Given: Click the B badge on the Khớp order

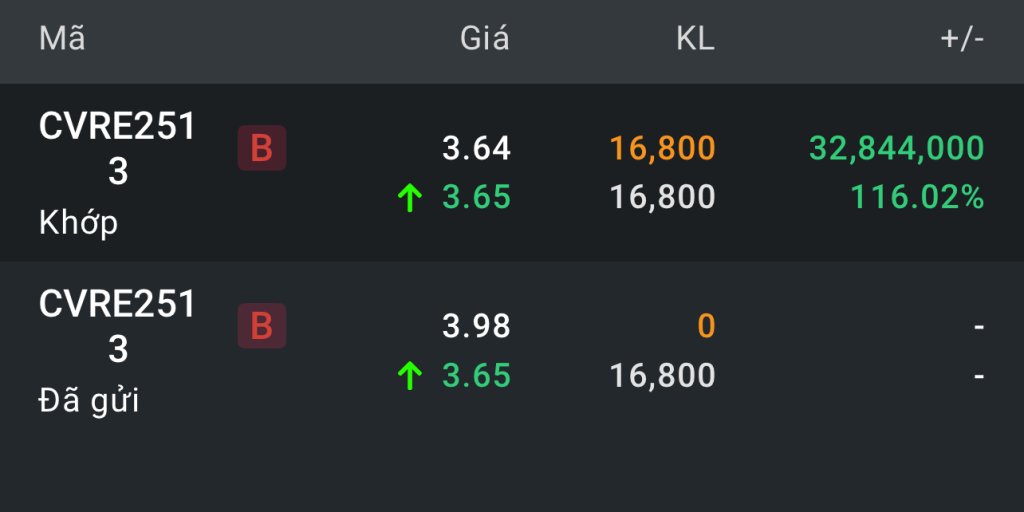Looking at the screenshot, I should pyautogui.click(x=261, y=149).
